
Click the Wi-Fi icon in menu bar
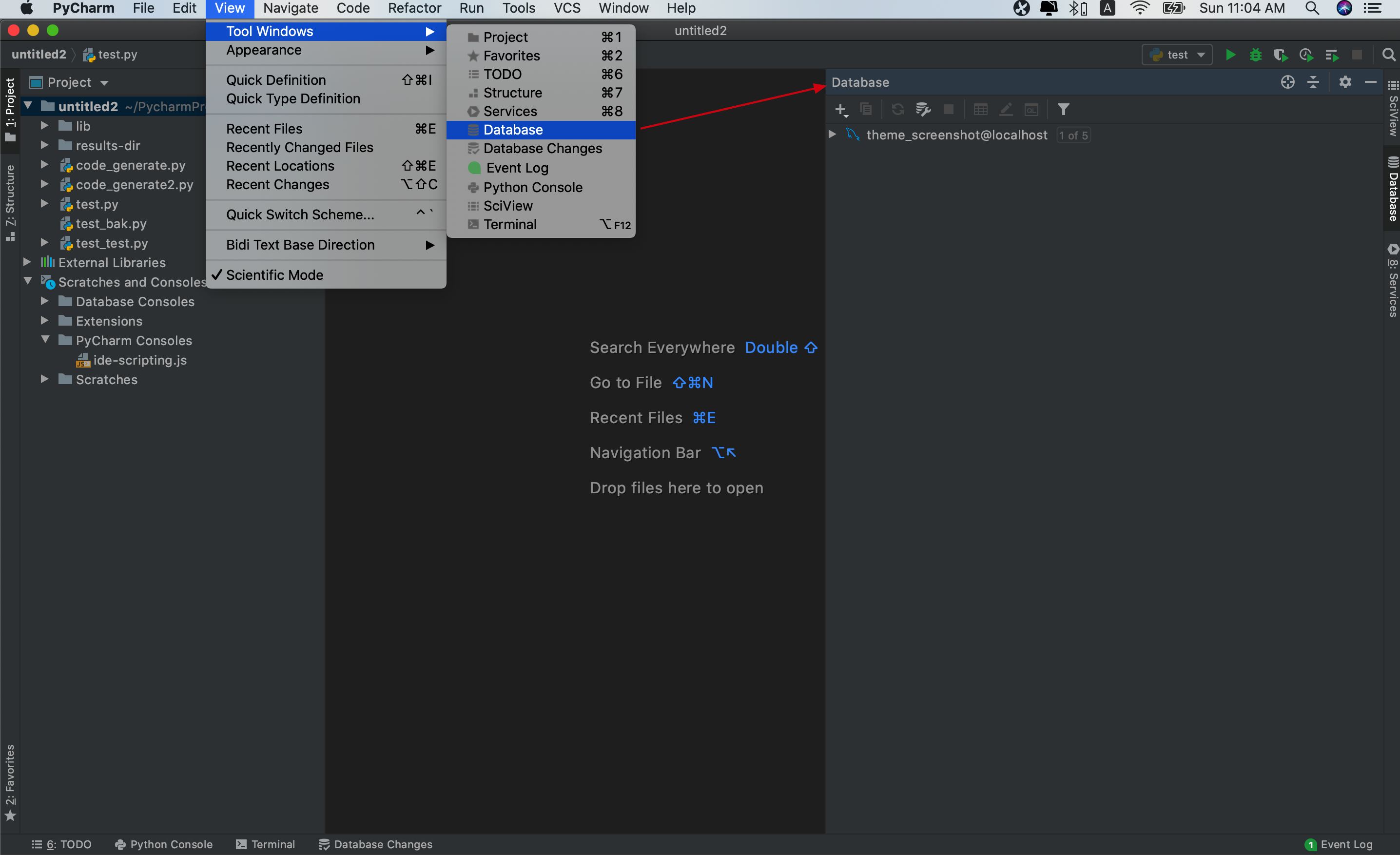pos(1140,8)
